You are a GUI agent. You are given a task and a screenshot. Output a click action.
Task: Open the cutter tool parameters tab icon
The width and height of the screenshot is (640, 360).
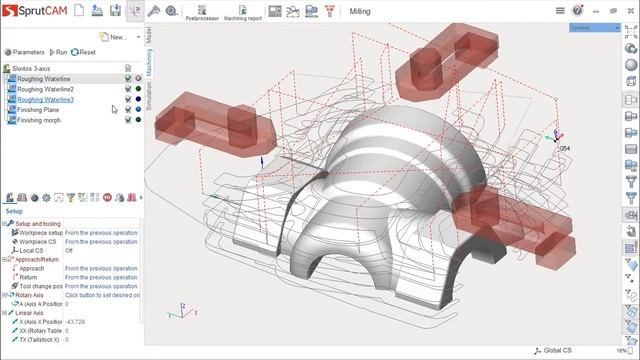[x=71, y=198]
